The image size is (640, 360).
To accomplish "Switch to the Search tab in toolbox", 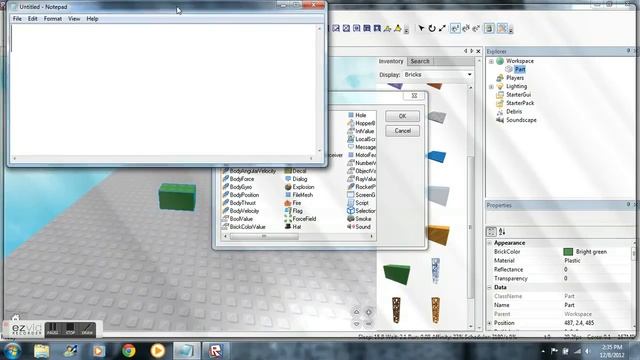I will [420, 61].
